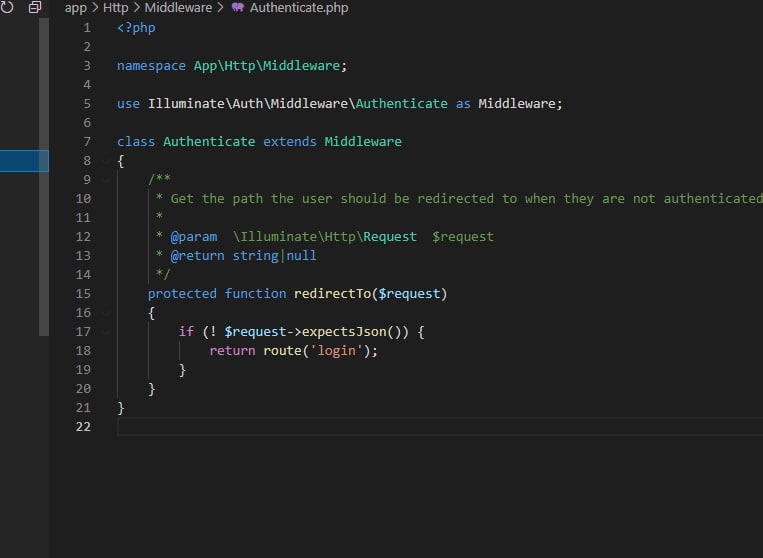Click the collapse all folders icon

35,7
